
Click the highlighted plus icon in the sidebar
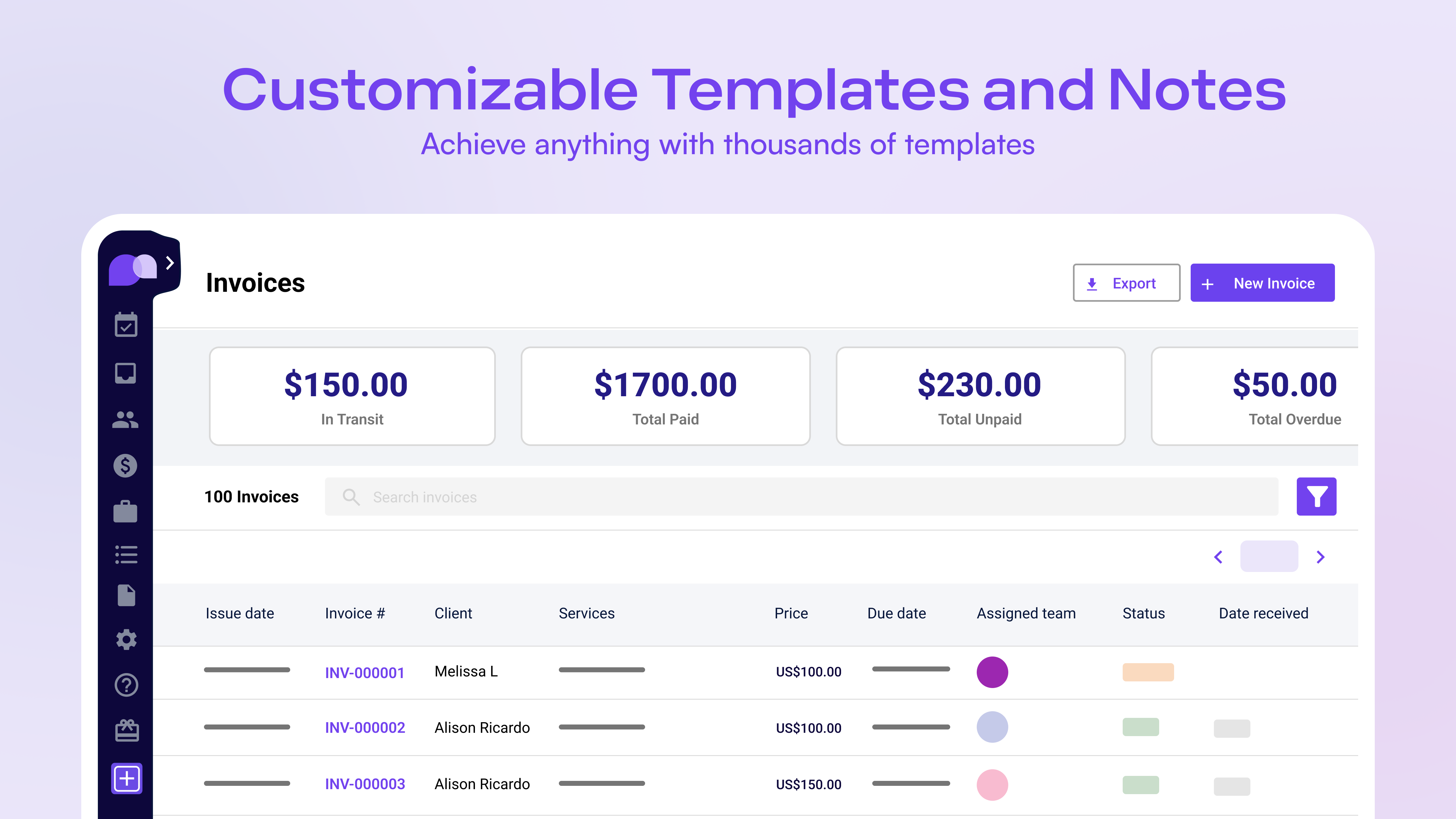click(x=127, y=778)
